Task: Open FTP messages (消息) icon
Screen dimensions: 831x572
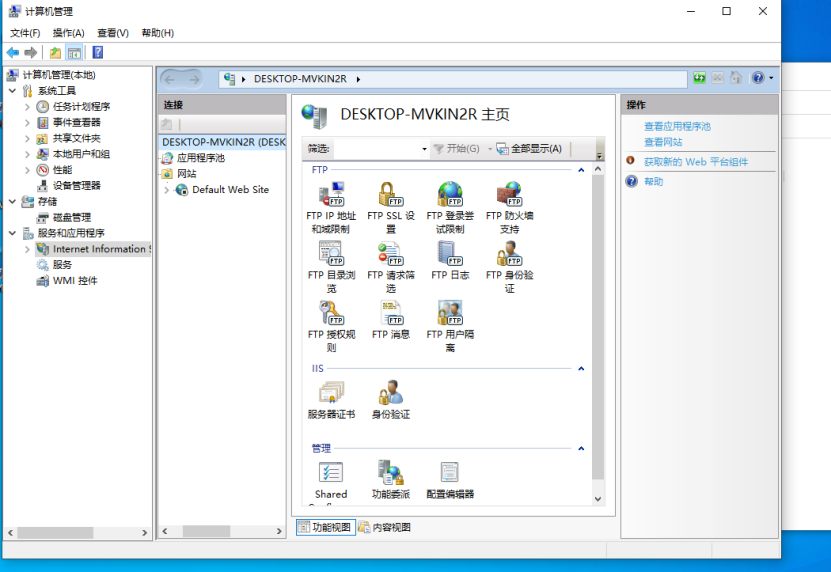Action: pos(391,320)
